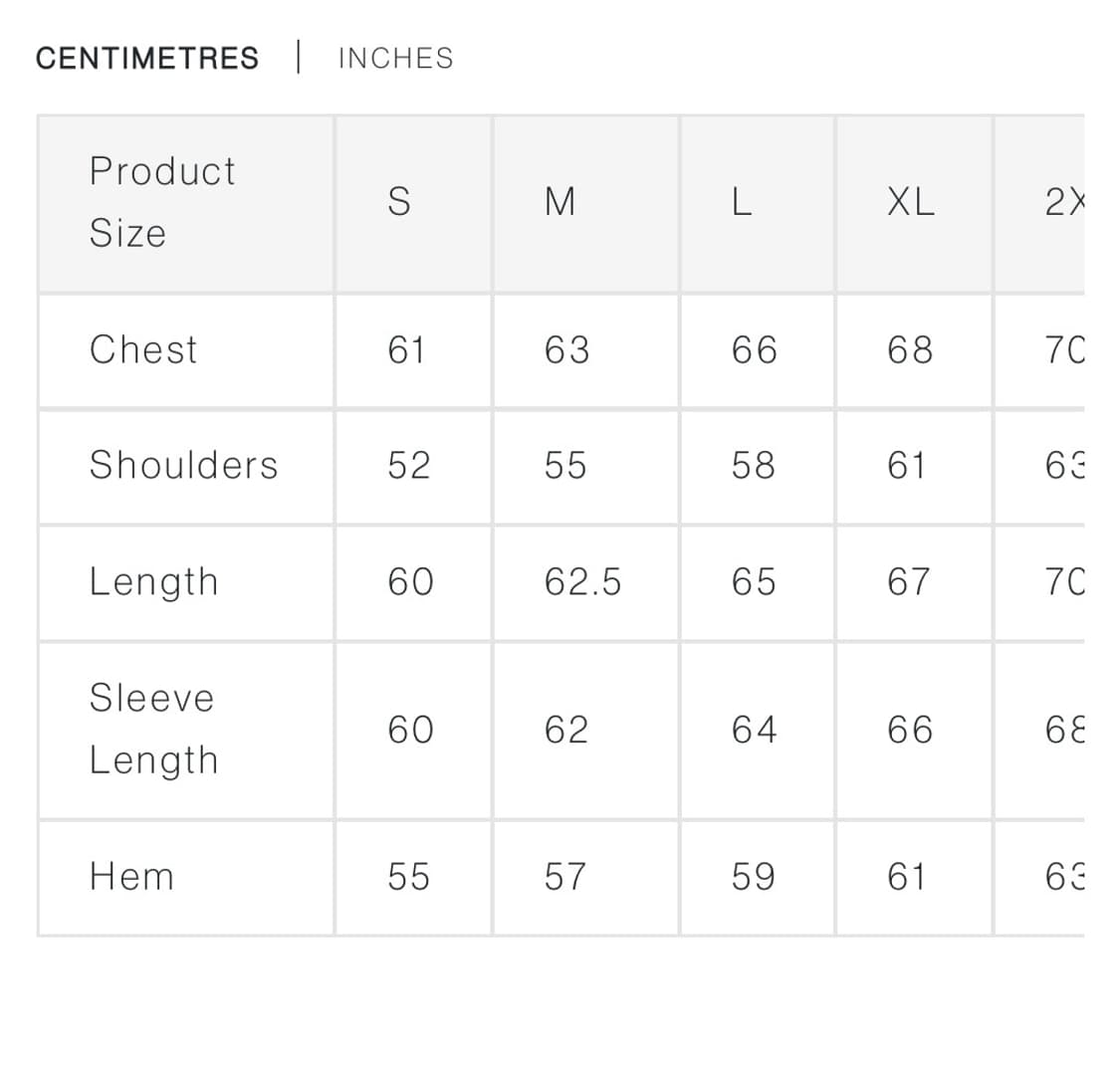This screenshot has width=1120, height=1065.
Task: Click the Product Size header cell
Action: (162, 202)
